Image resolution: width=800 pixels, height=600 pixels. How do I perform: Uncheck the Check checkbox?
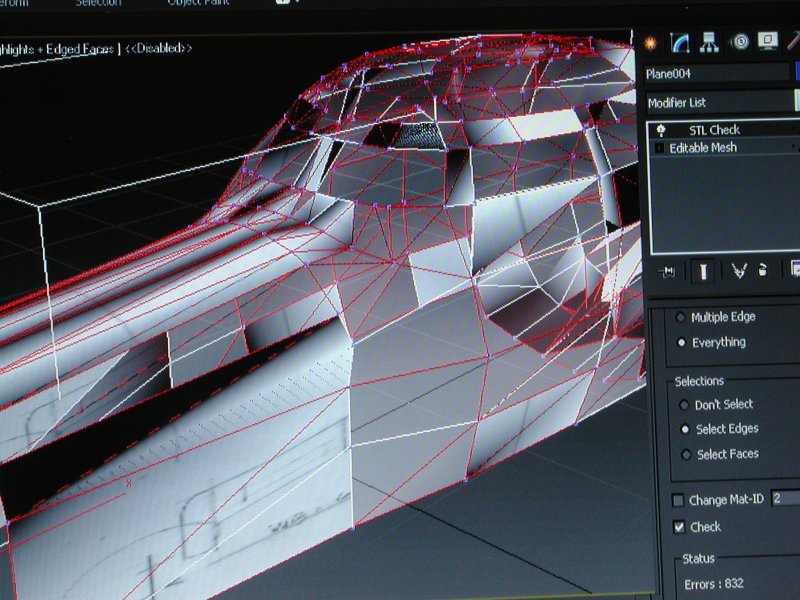point(679,527)
